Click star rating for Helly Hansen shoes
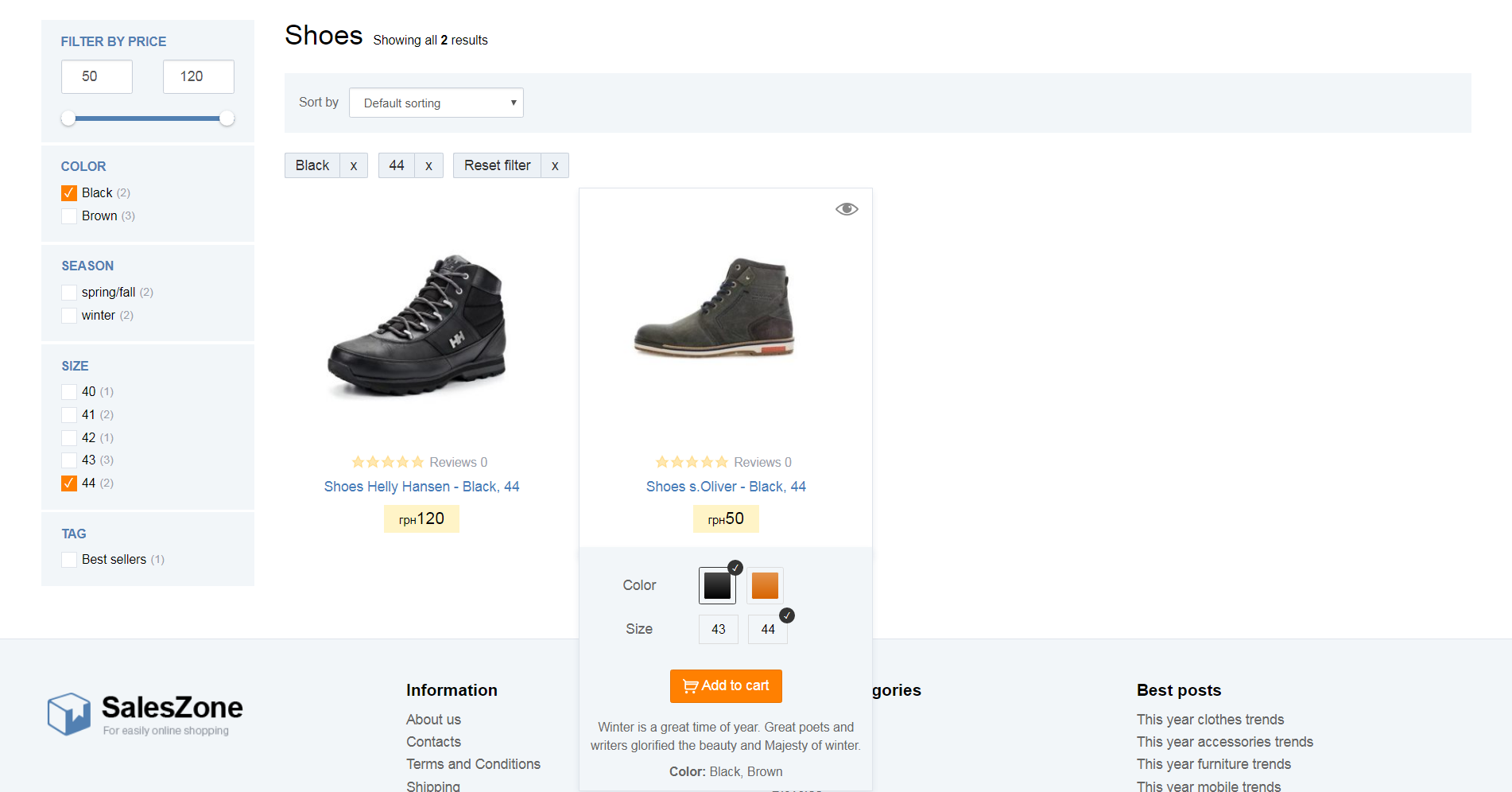 click(x=388, y=462)
